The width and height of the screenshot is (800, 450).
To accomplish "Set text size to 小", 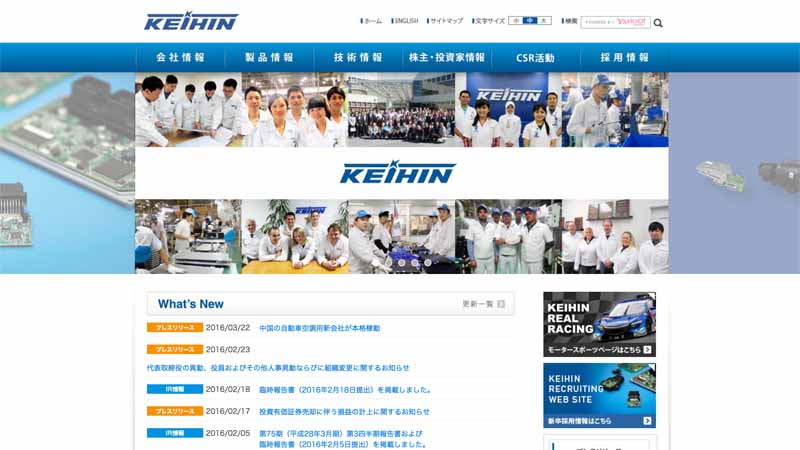I will point(516,21).
